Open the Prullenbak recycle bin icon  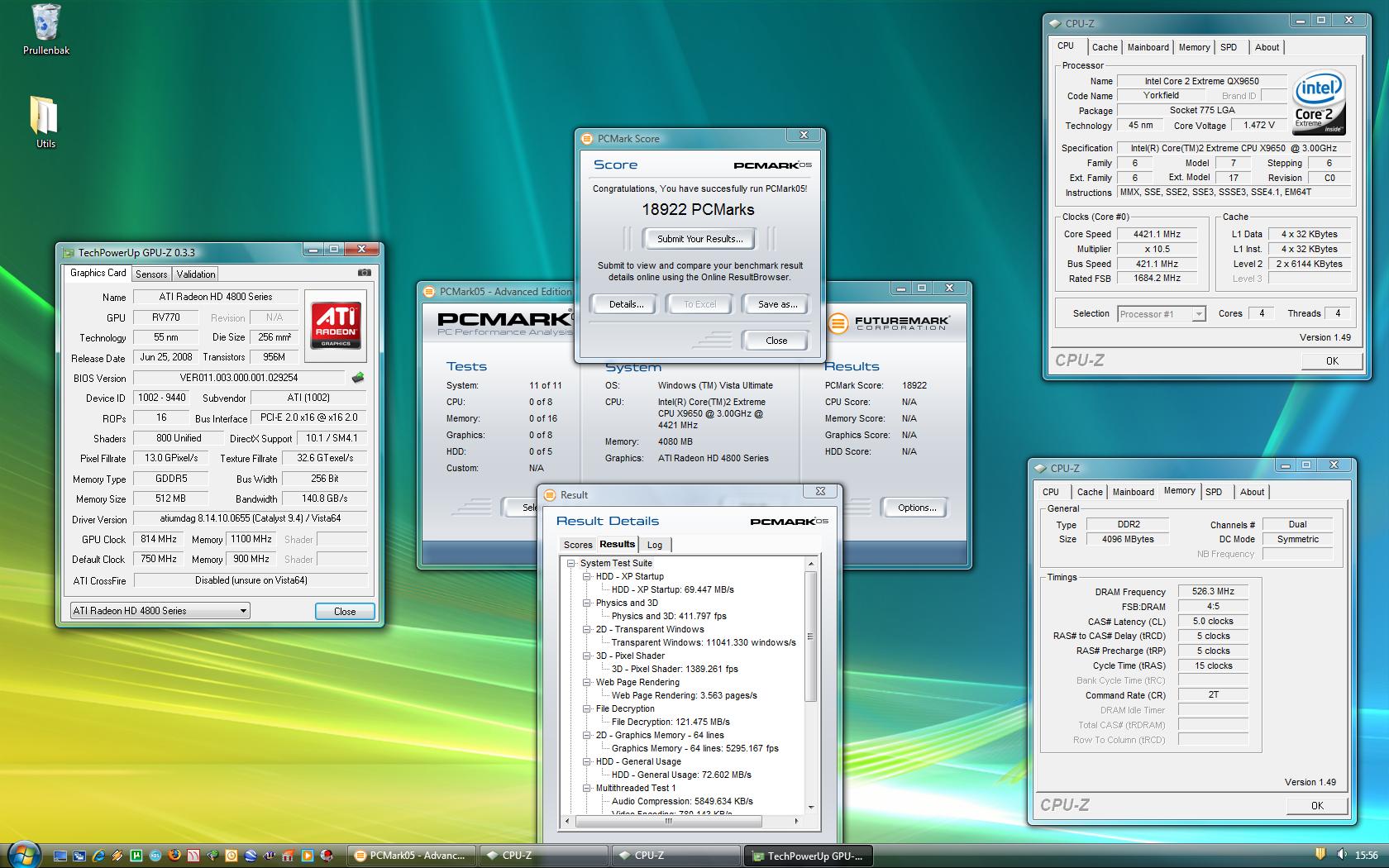(46, 30)
